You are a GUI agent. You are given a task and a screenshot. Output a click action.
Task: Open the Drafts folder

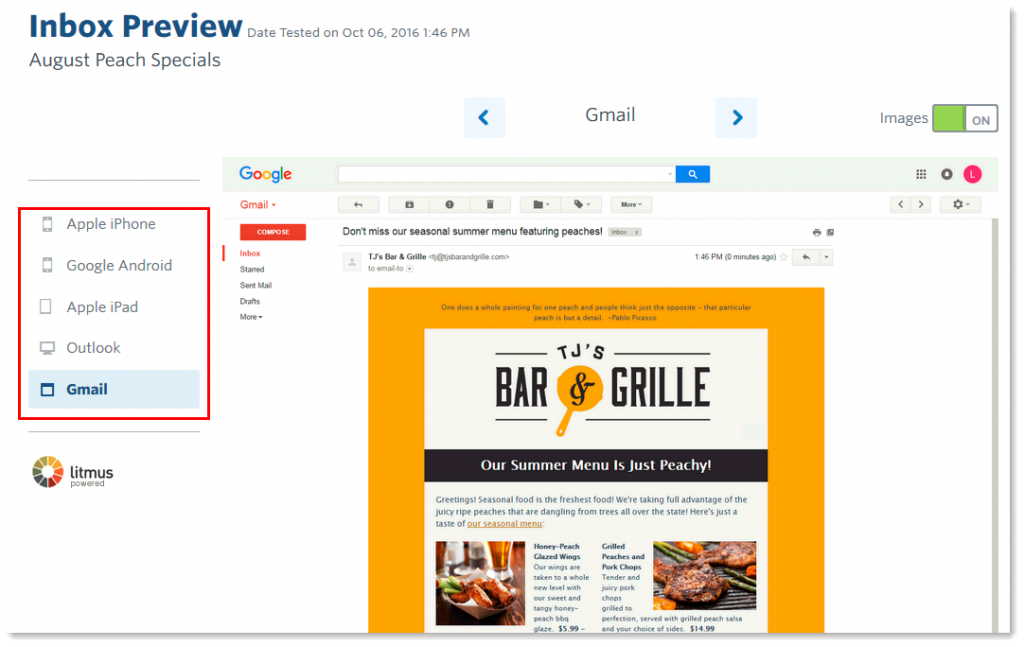click(x=249, y=302)
